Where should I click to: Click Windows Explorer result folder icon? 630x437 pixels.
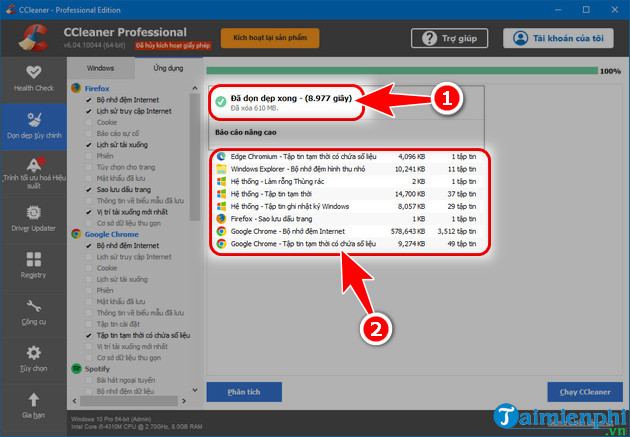point(221,169)
